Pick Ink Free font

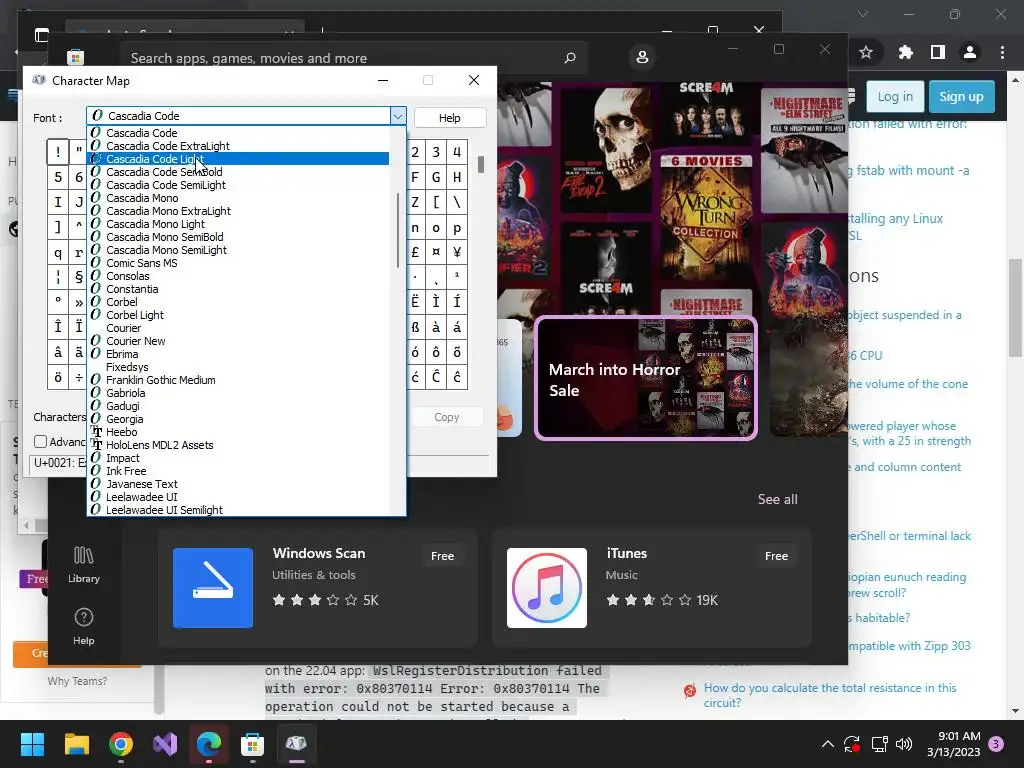point(238,471)
